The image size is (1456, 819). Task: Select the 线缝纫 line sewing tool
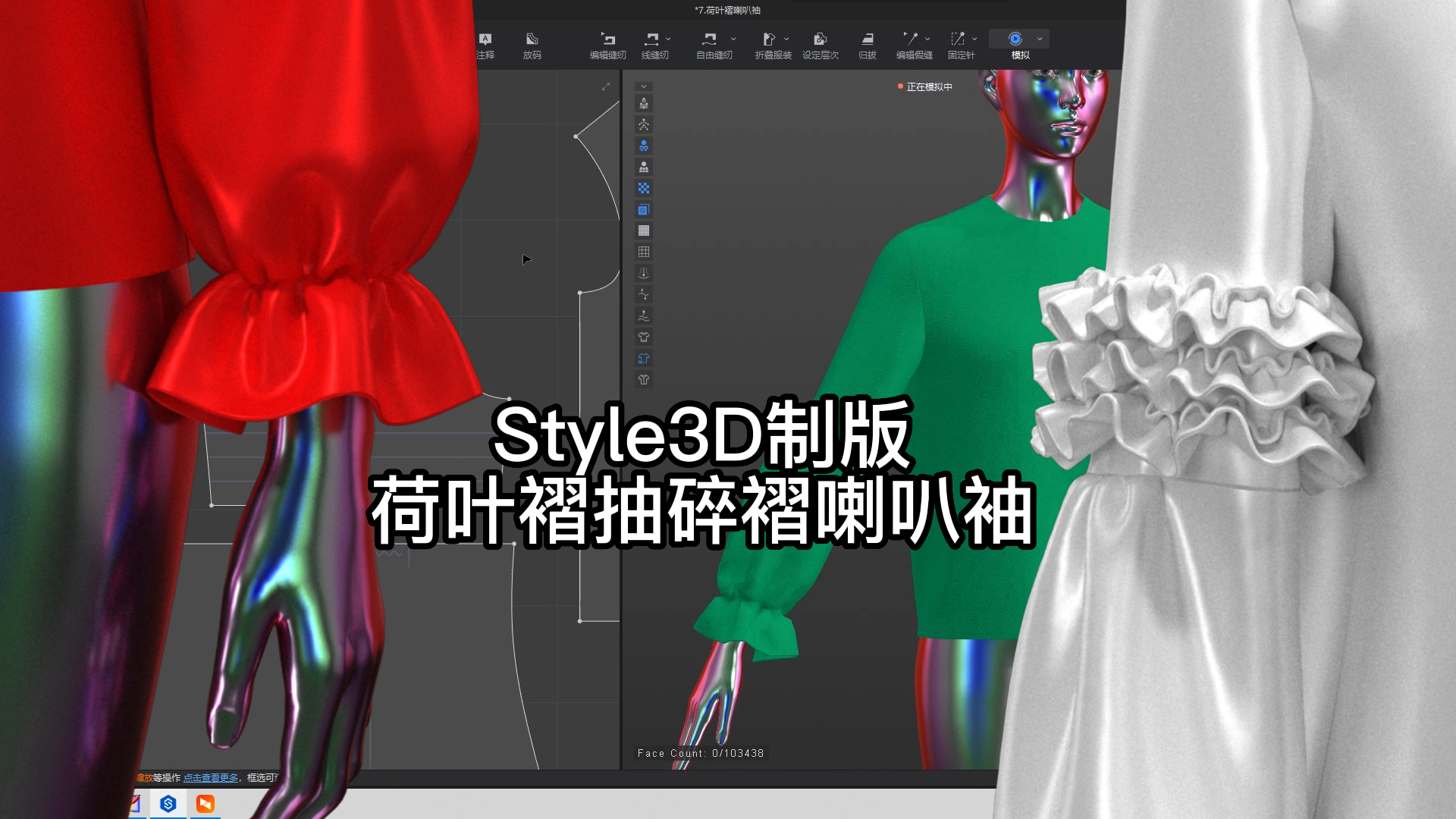click(x=654, y=45)
